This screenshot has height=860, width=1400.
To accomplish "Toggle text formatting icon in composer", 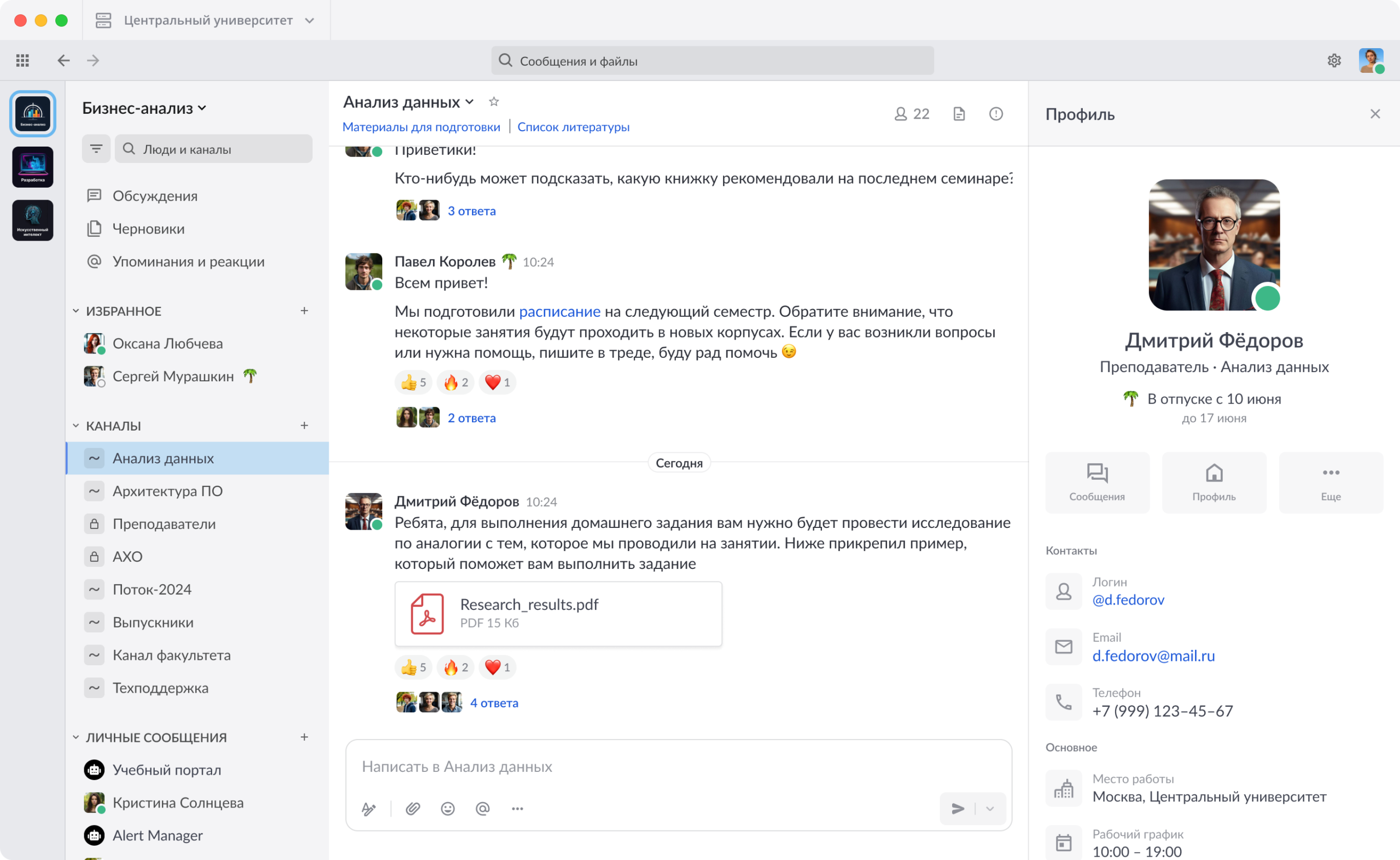I will click(x=369, y=808).
